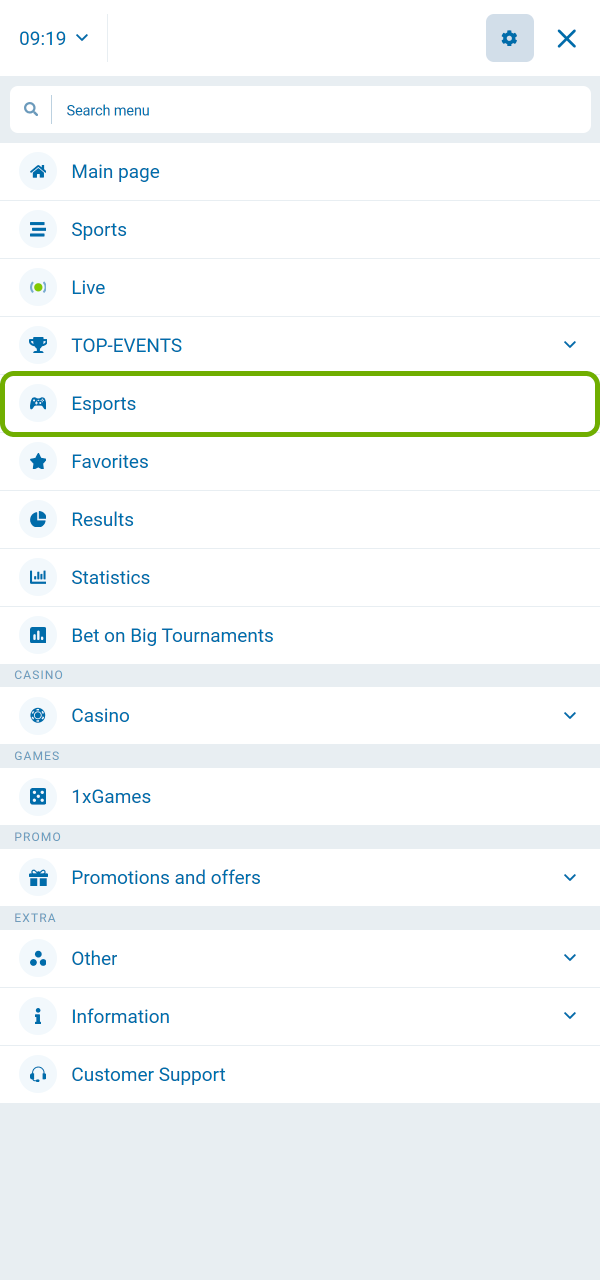Click the Statistics bar chart icon
600x1280 pixels.
pos(37,577)
